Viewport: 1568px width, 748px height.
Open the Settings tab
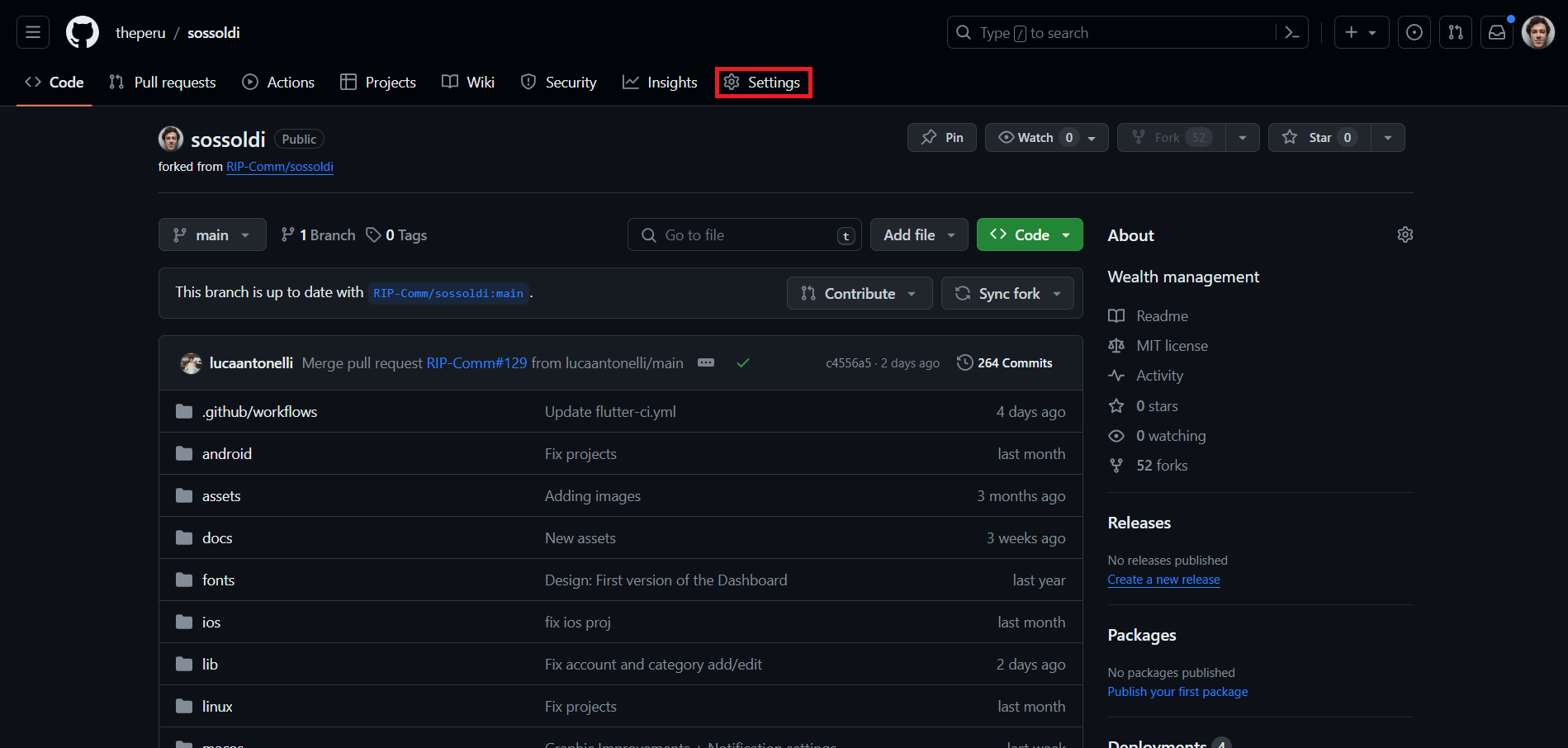pos(762,82)
